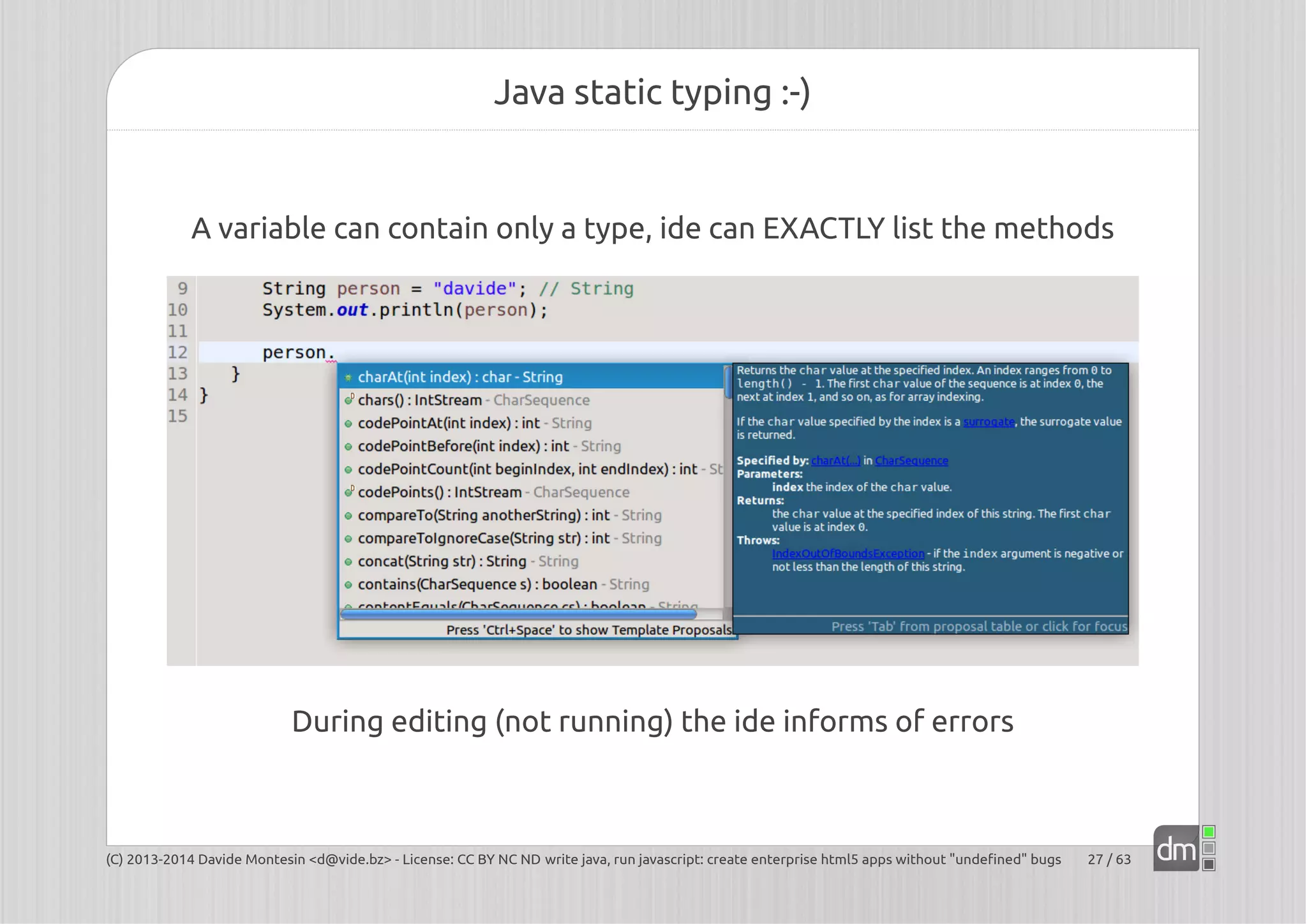Click 'Press Tab from proposal table' footer

[979, 627]
